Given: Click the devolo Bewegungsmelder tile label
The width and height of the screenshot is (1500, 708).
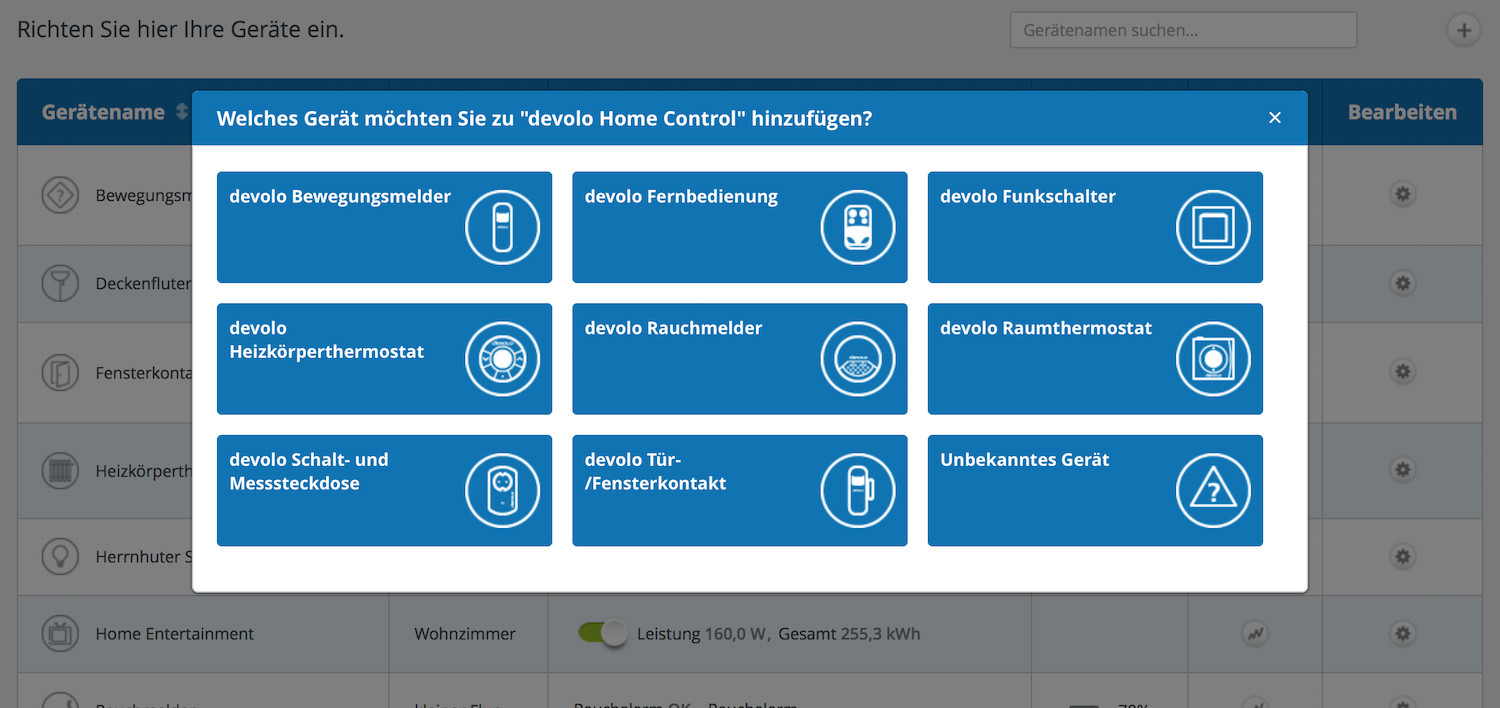Looking at the screenshot, I should click(x=340, y=197).
